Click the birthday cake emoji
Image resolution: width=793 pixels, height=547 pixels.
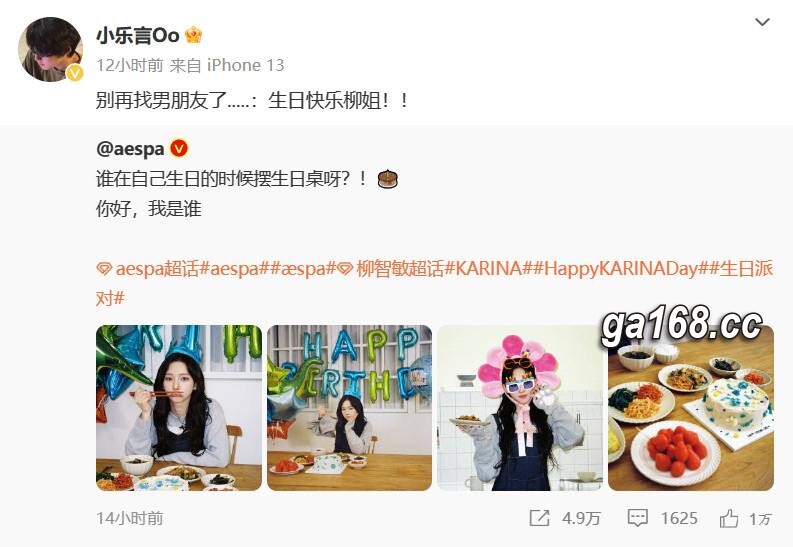tap(388, 179)
